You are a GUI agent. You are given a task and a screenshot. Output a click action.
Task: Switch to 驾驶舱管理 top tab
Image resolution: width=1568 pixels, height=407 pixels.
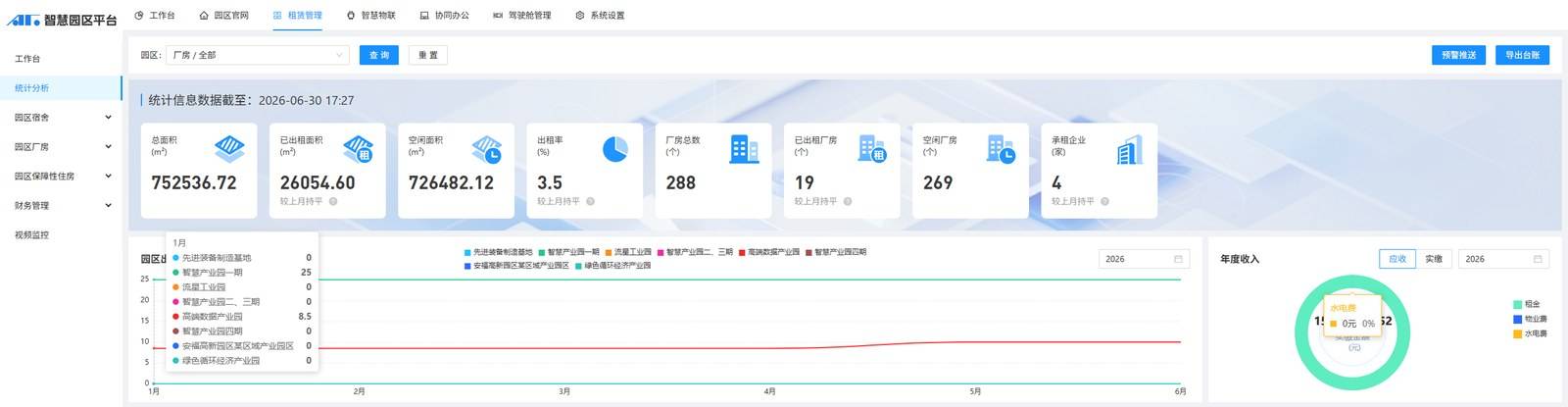pyautogui.click(x=521, y=15)
